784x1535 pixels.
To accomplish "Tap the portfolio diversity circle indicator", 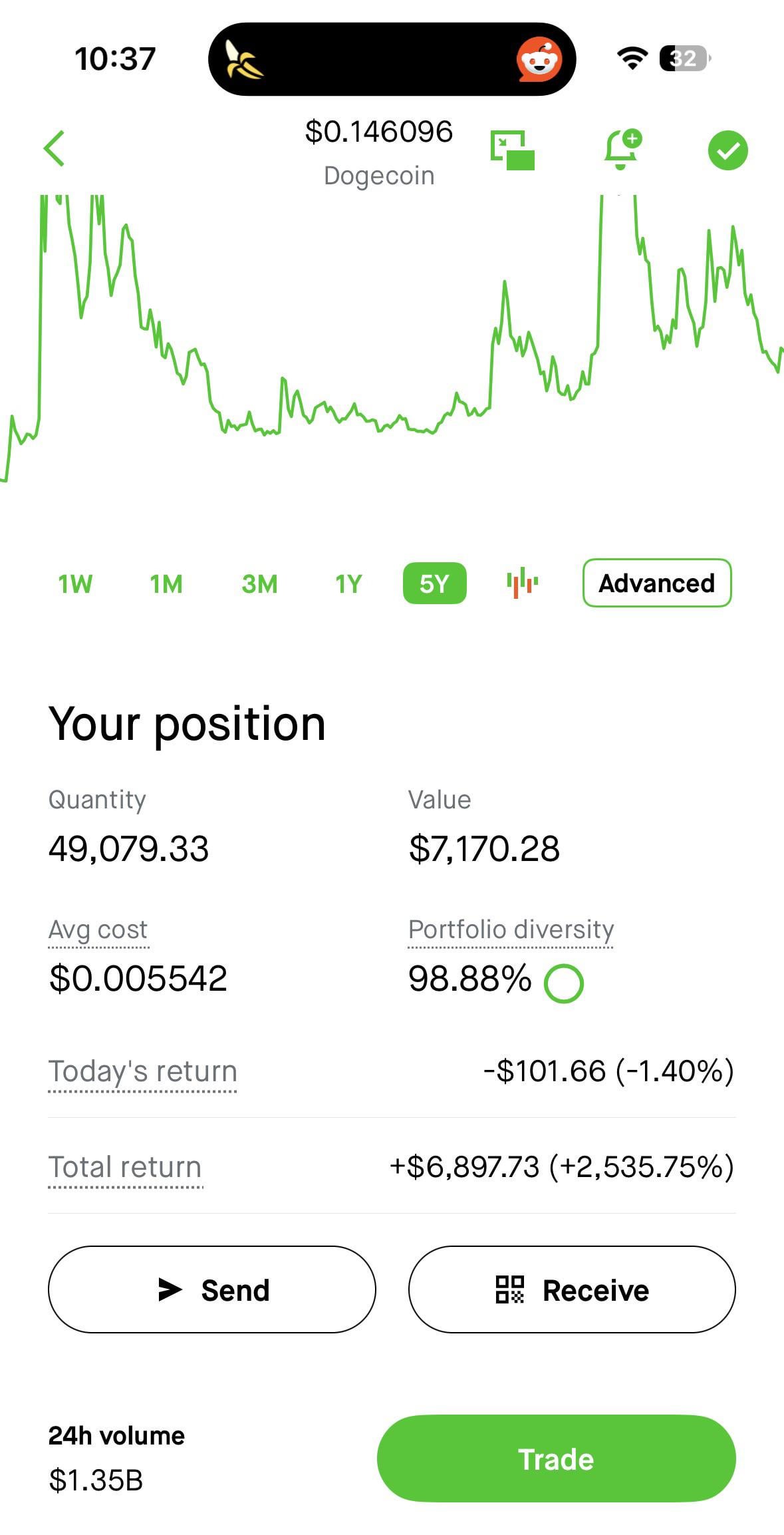I will coord(563,983).
